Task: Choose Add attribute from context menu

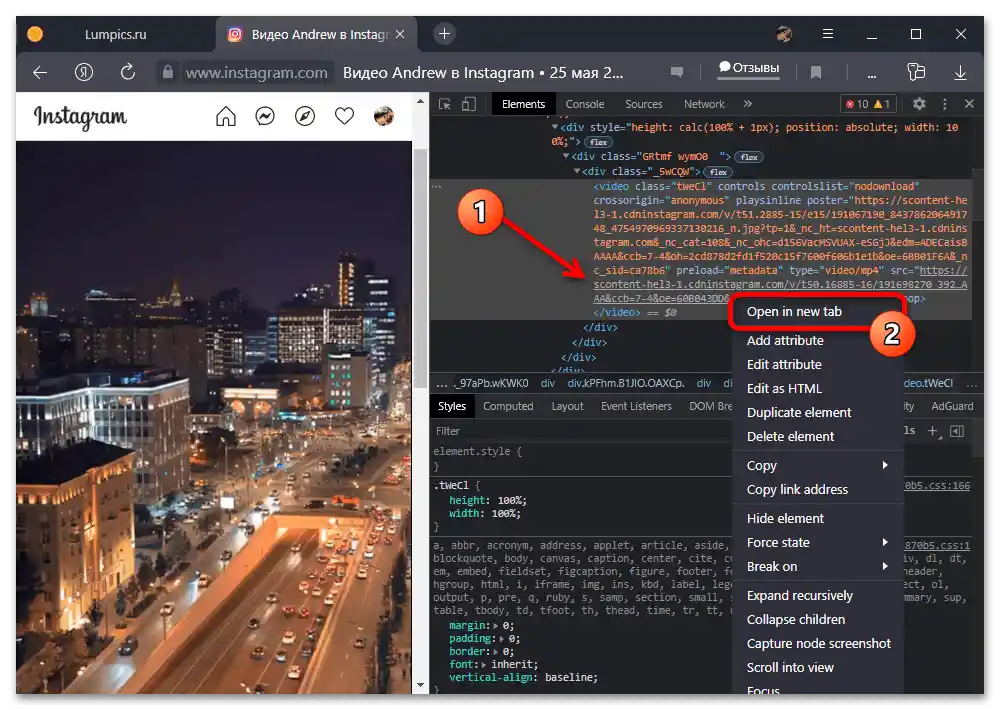Action: click(x=784, y=341)
